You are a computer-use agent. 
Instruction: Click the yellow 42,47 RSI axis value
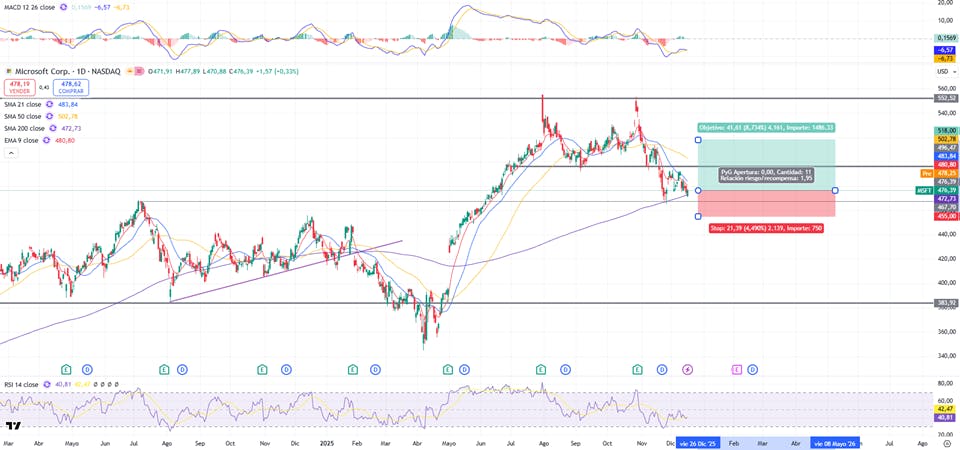[946, 408]
